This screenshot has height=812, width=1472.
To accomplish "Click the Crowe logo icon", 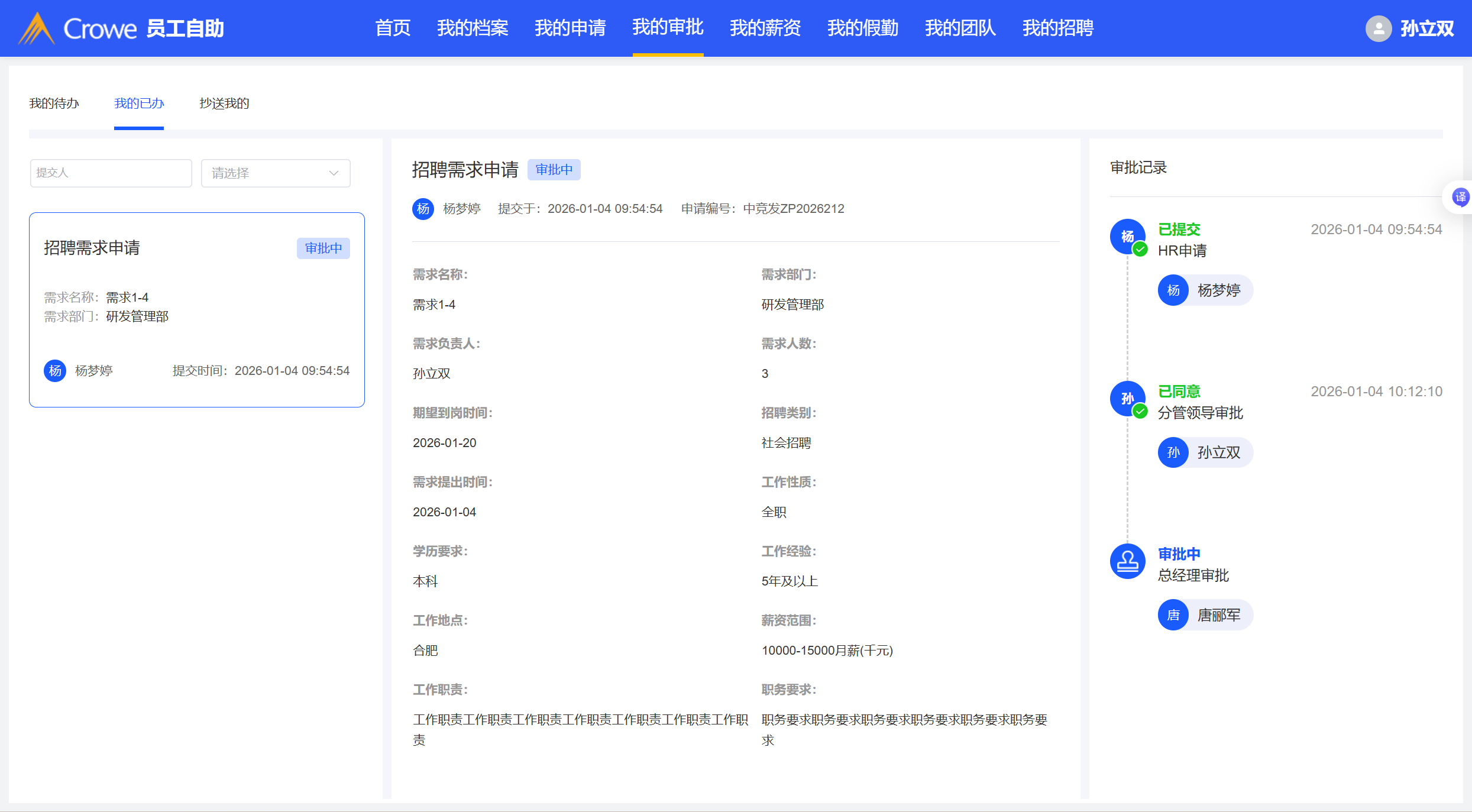I will pyautogui.click(x=37, y=28).
